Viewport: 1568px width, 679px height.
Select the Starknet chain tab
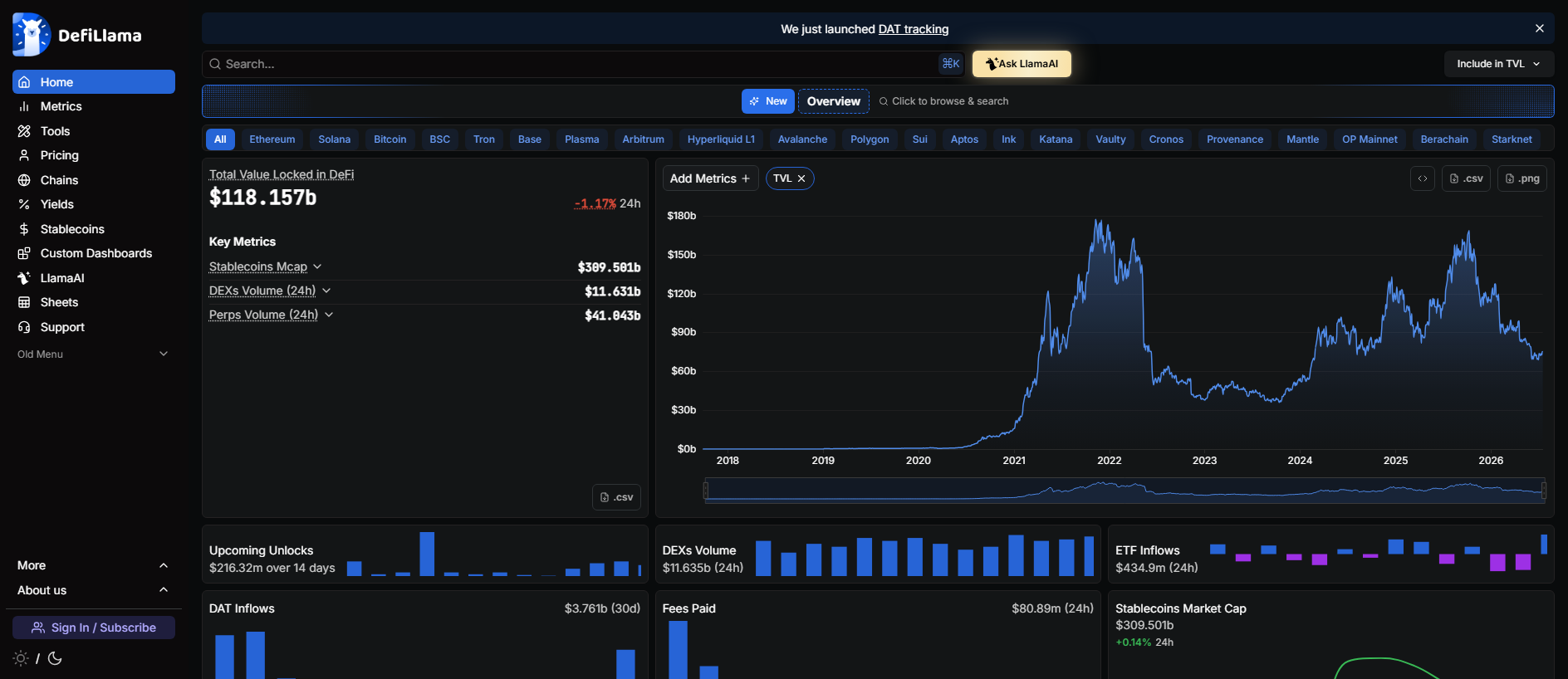click(x=1512, y=139)
